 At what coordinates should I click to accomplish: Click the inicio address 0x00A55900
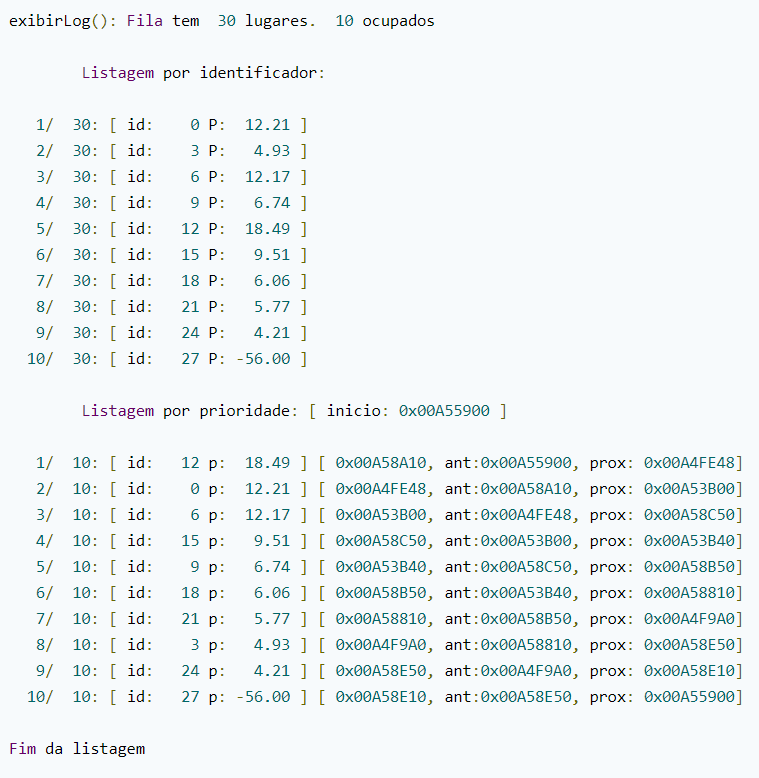444,411
